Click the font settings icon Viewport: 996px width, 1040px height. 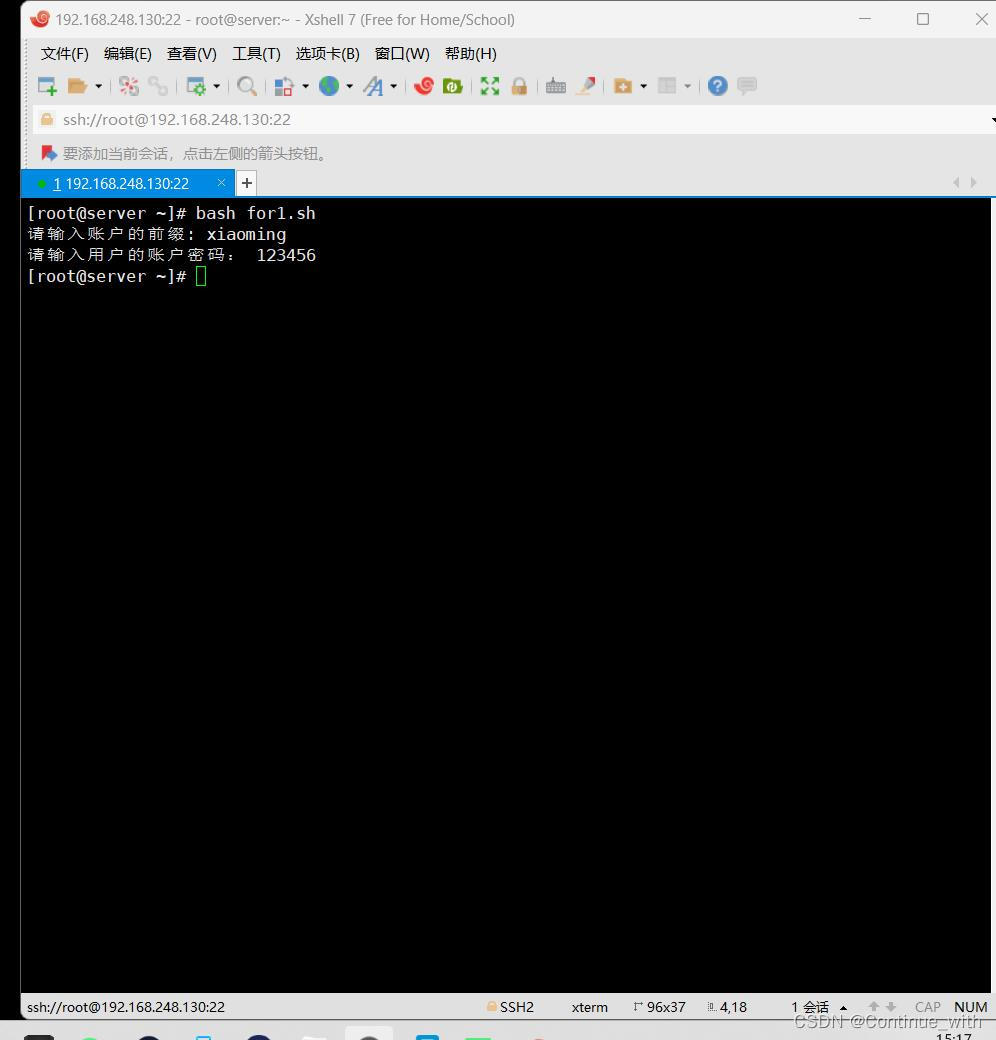point(373,86)
